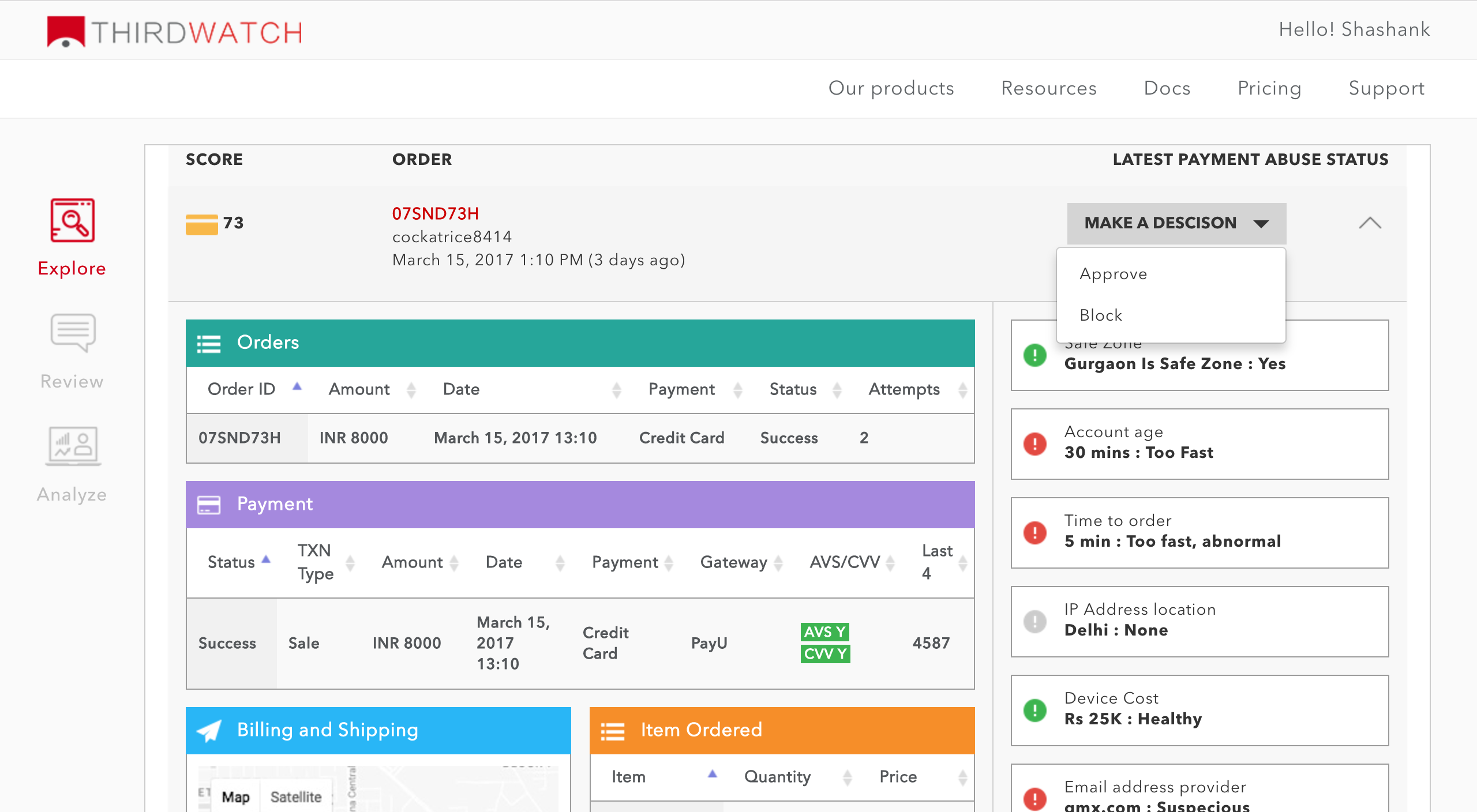This screenshot has width=1477, height=812.
Task: Open the Review sidebar icon
Action: [72, 333]
